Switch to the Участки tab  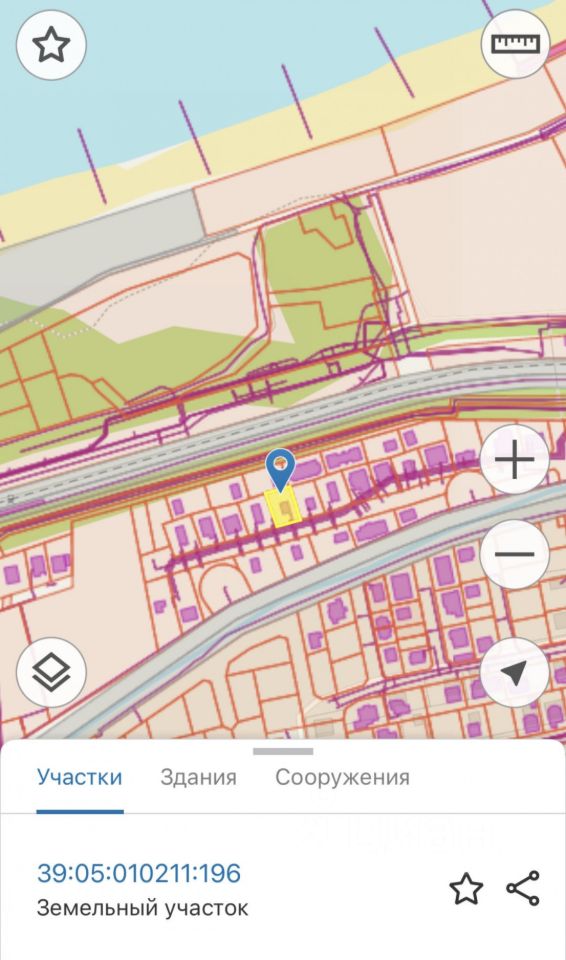click(80, 777)
